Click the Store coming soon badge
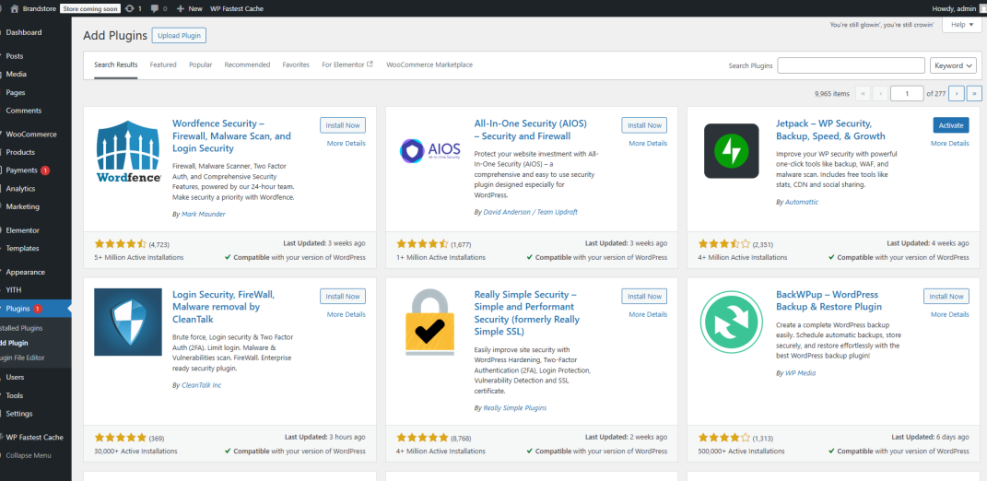This screenshot has width=987, height=481. click(90, 9)
